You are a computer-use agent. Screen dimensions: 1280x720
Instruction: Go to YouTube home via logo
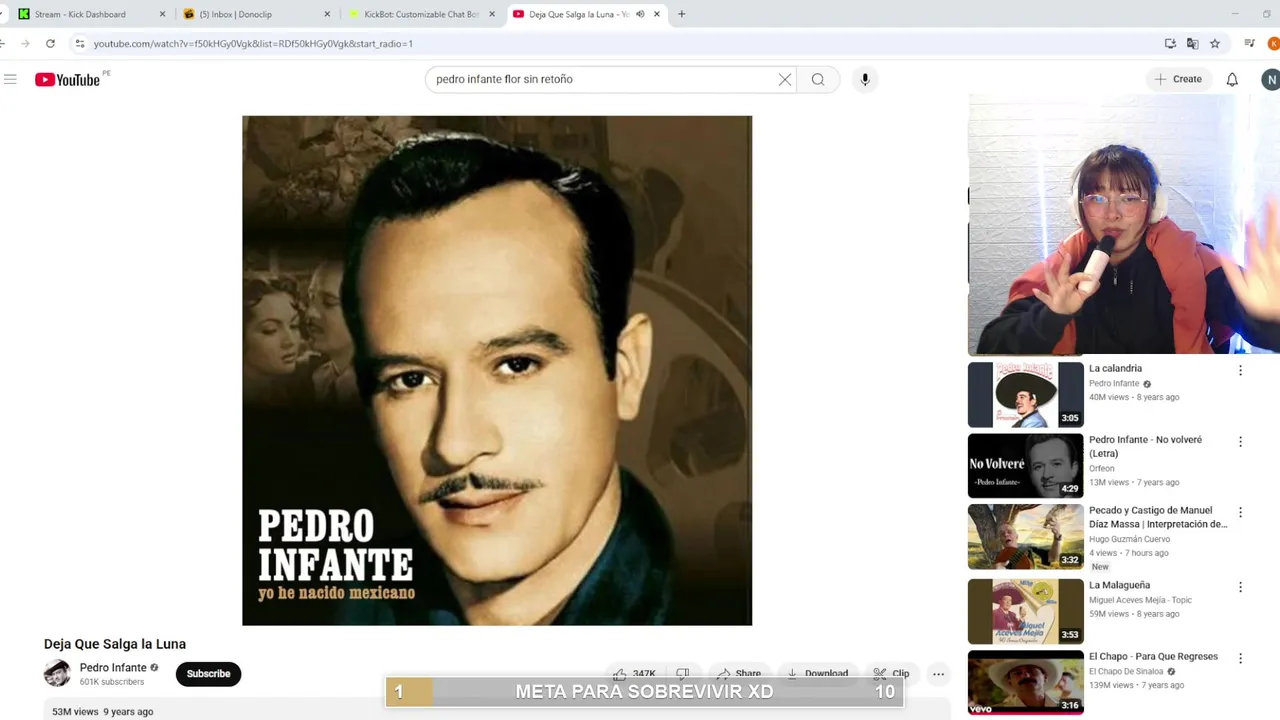(67, 80)
